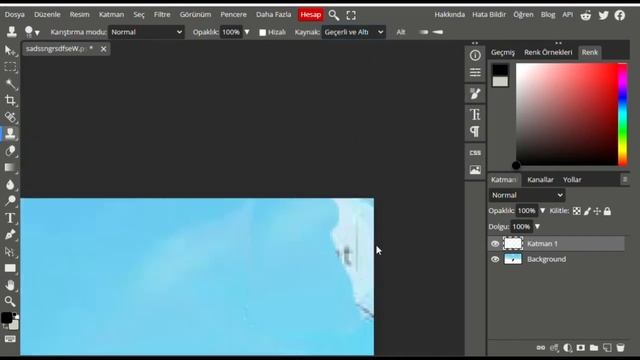
Task: Toggle lock transparent pixels icon
Action: (x=576, y=211)
